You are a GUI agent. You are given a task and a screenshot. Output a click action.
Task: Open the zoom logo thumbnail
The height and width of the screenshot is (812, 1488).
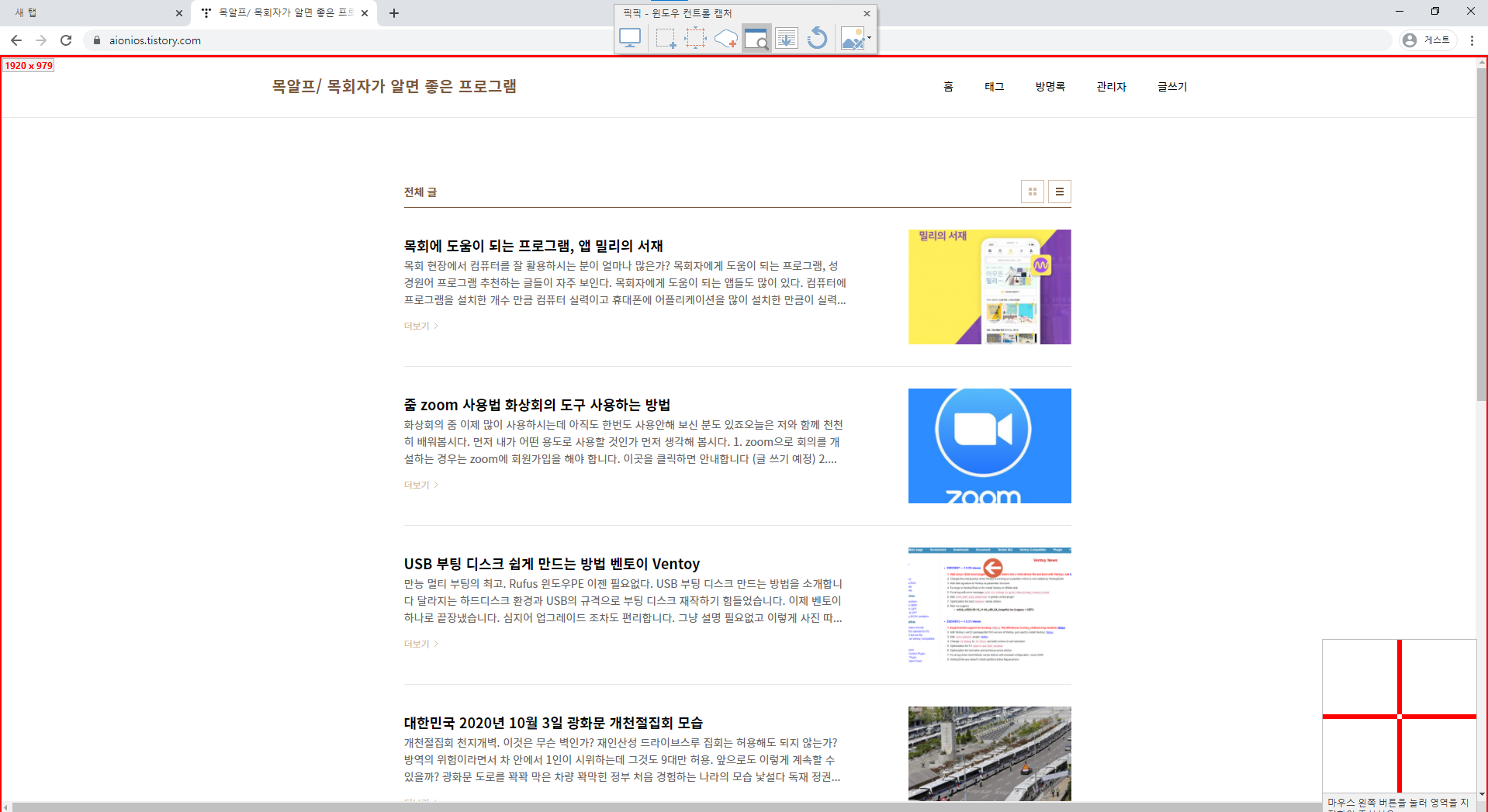click(x=990, y=446)
